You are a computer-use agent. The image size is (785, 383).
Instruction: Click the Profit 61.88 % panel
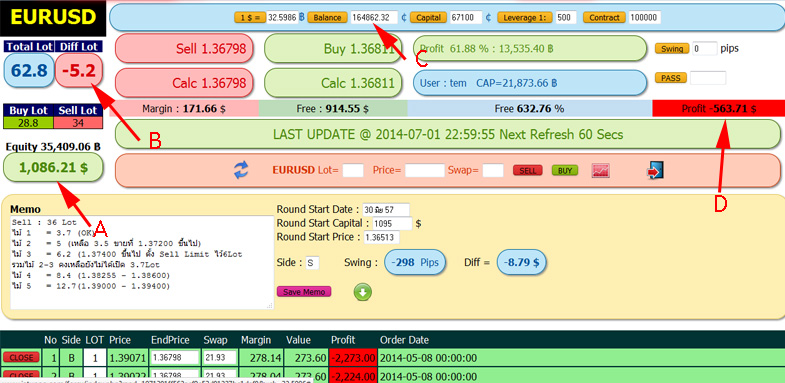530,49
